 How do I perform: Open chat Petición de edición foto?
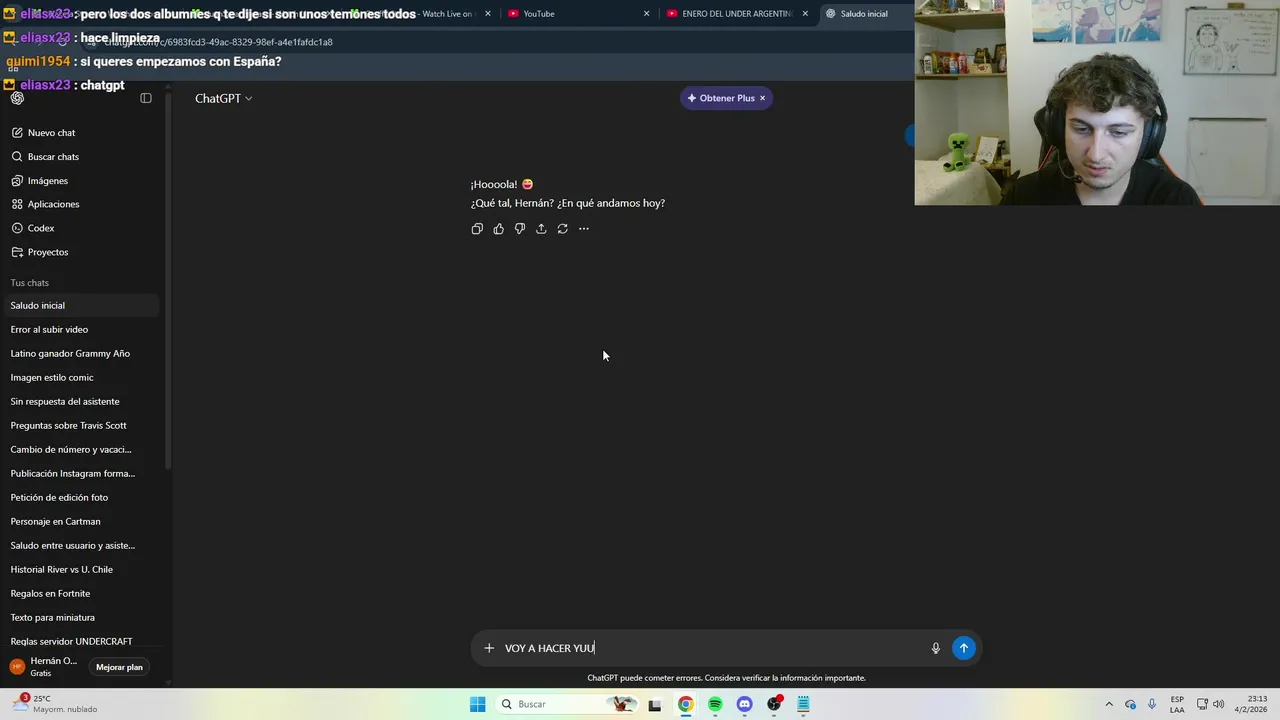tap(80, 497)
